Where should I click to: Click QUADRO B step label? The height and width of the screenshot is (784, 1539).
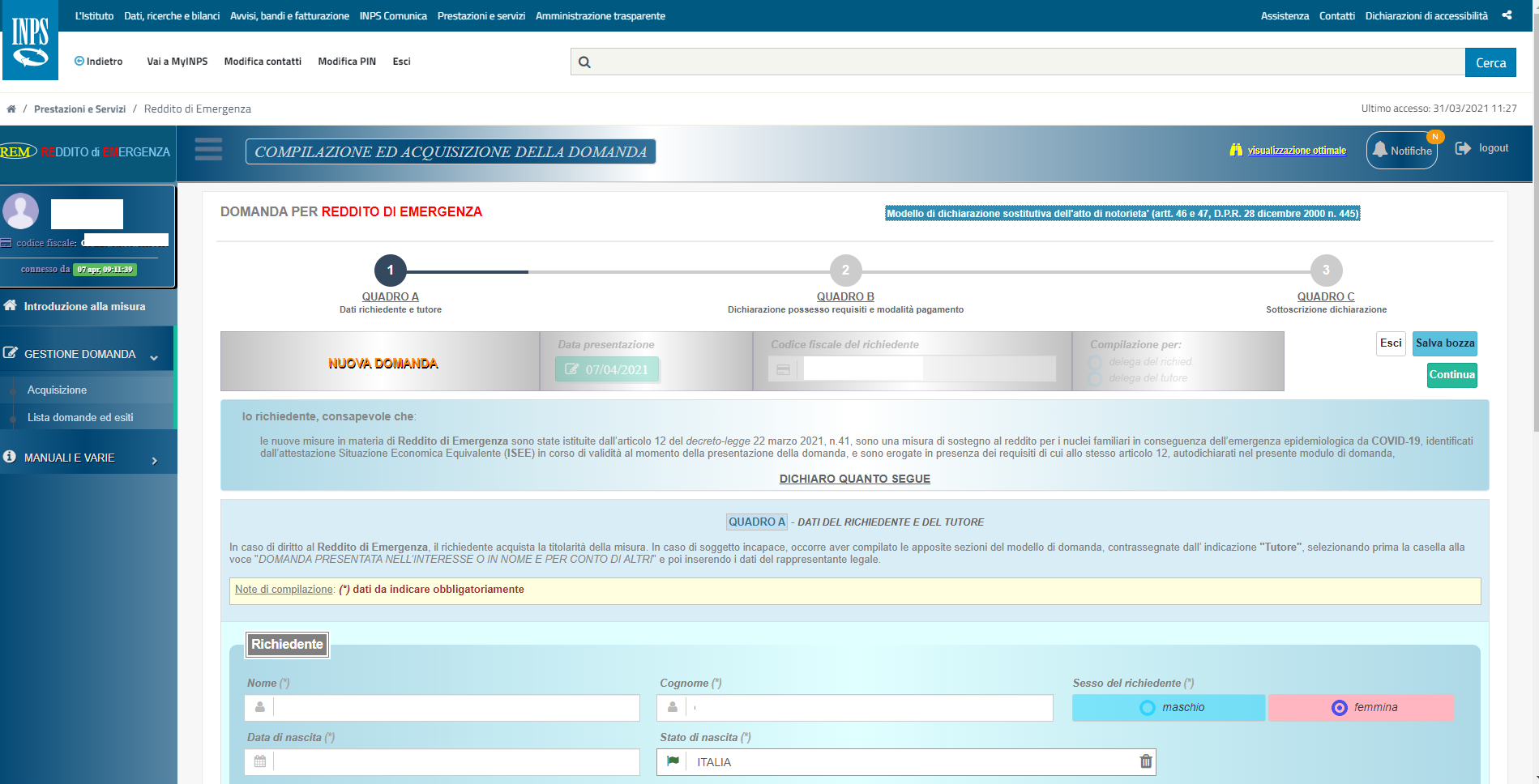click(x=845, y=296)
